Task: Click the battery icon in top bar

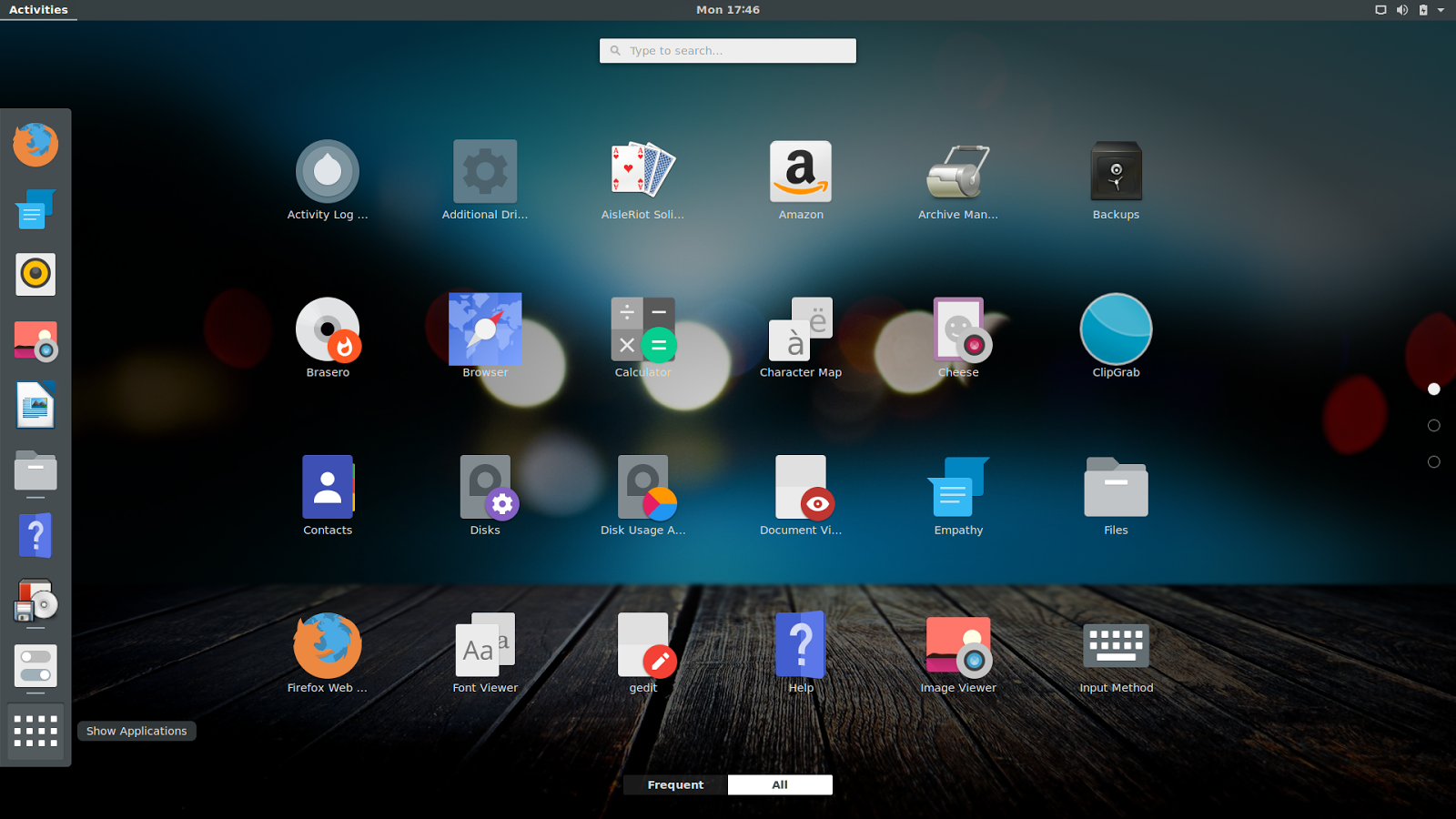Action: [x=1423, y=10]
